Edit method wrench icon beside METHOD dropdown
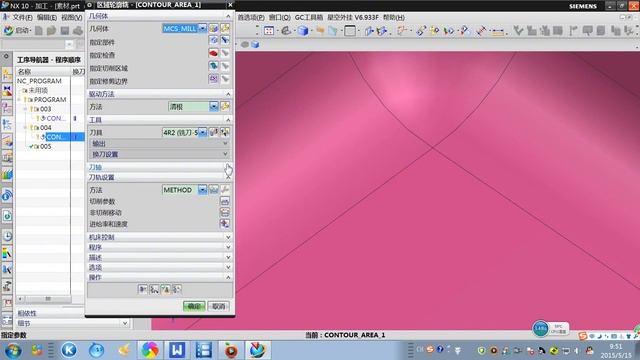The image size is (640, 360). pyautogui.click(x=225, y=190)
